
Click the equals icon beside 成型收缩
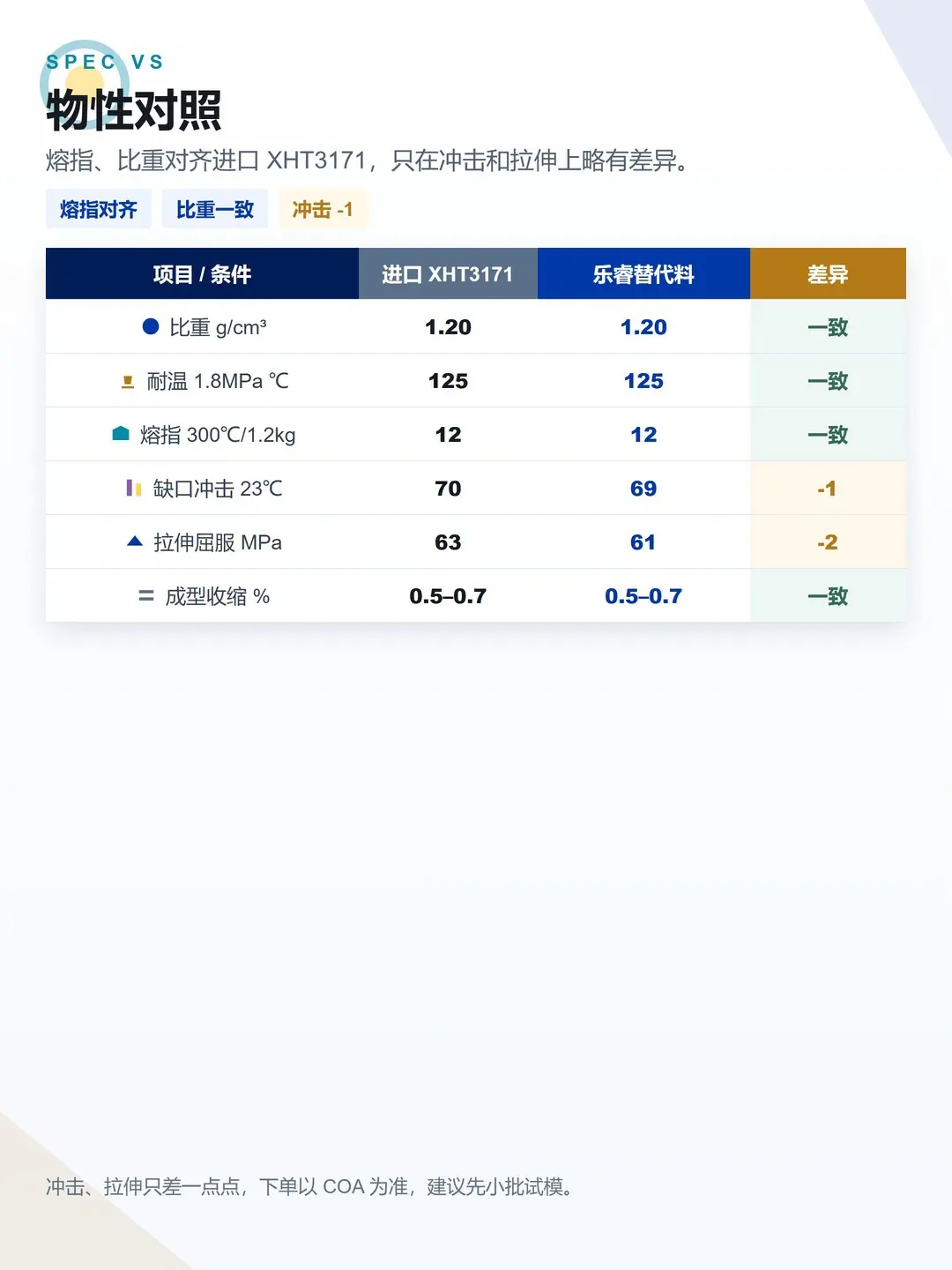pos(146,596)
